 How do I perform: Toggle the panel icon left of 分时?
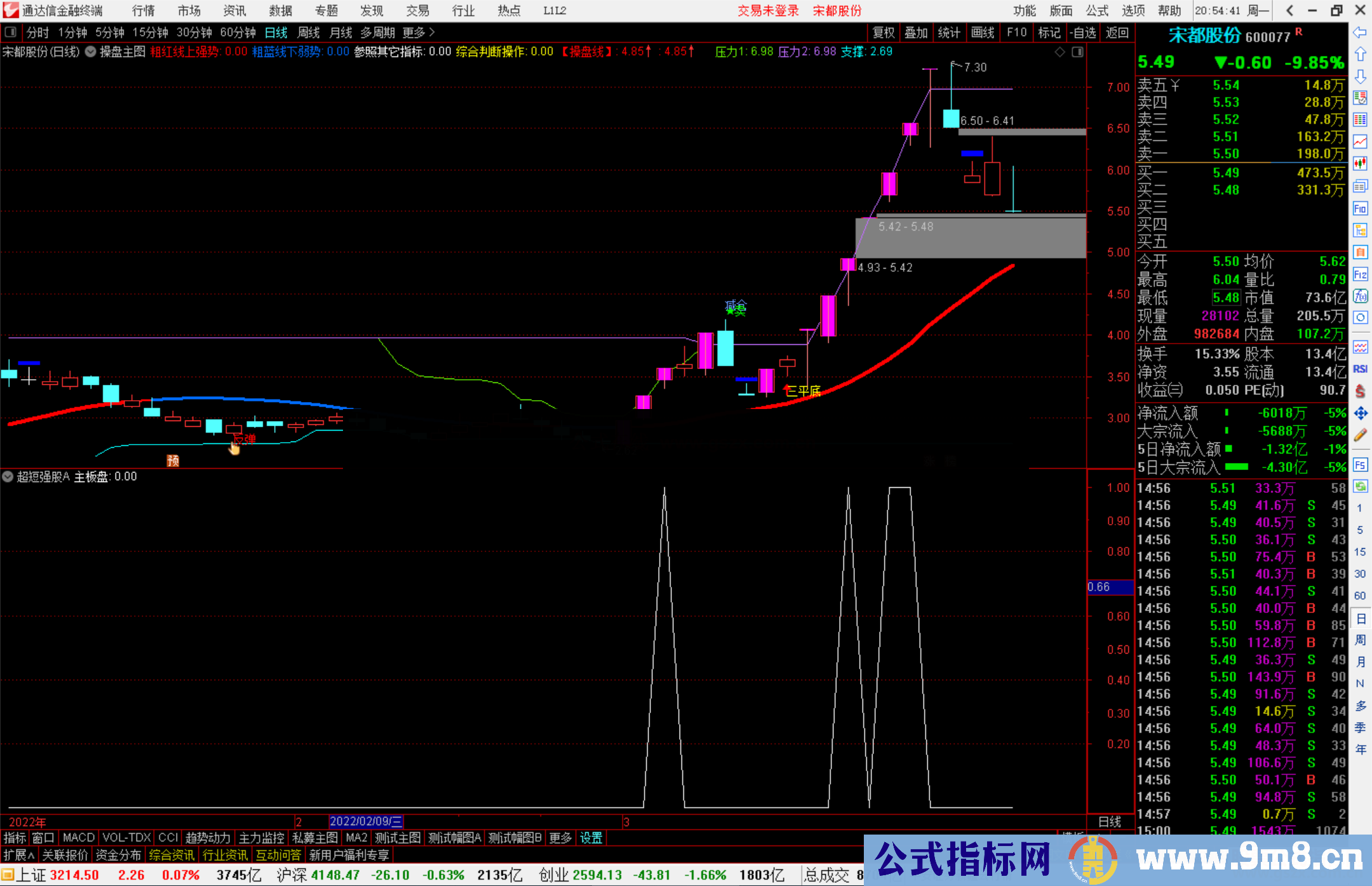click(10, 32)
